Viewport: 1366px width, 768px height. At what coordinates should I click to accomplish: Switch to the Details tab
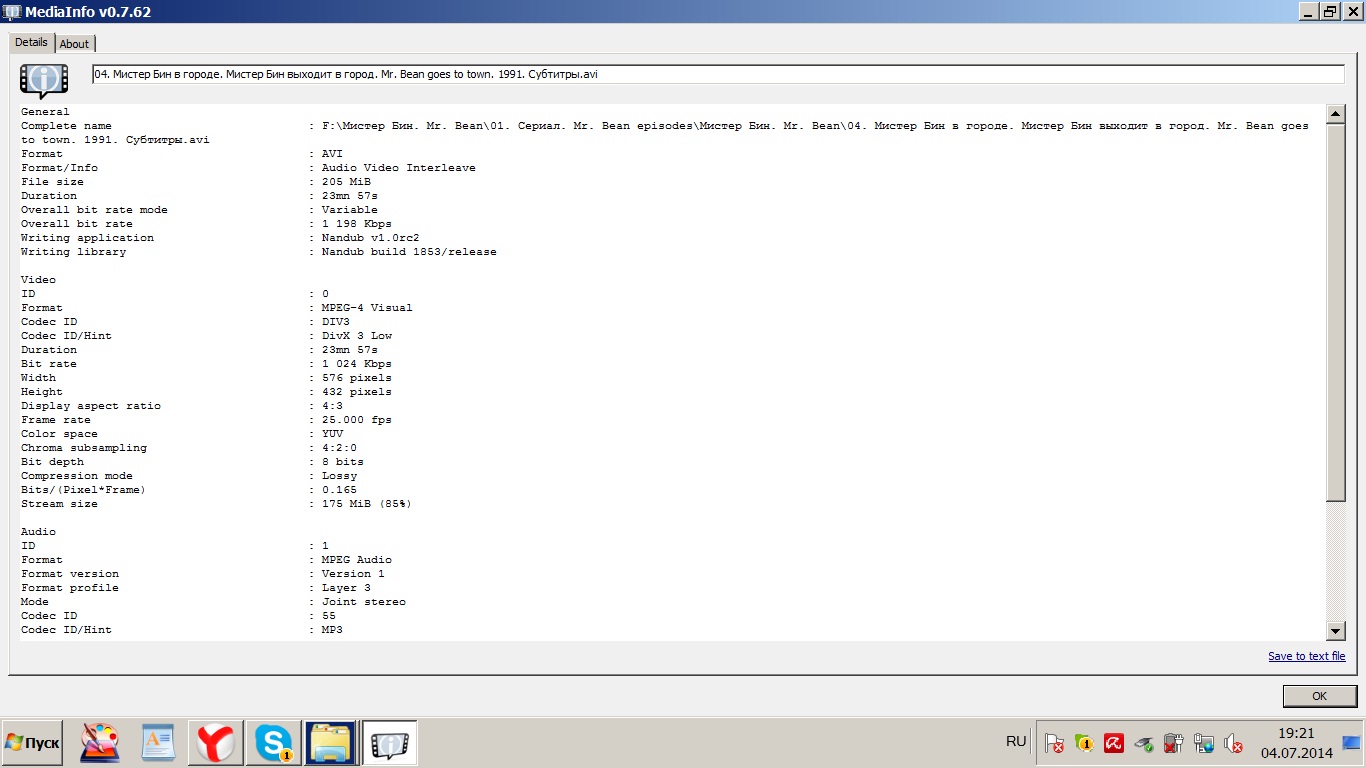point(31,42)
